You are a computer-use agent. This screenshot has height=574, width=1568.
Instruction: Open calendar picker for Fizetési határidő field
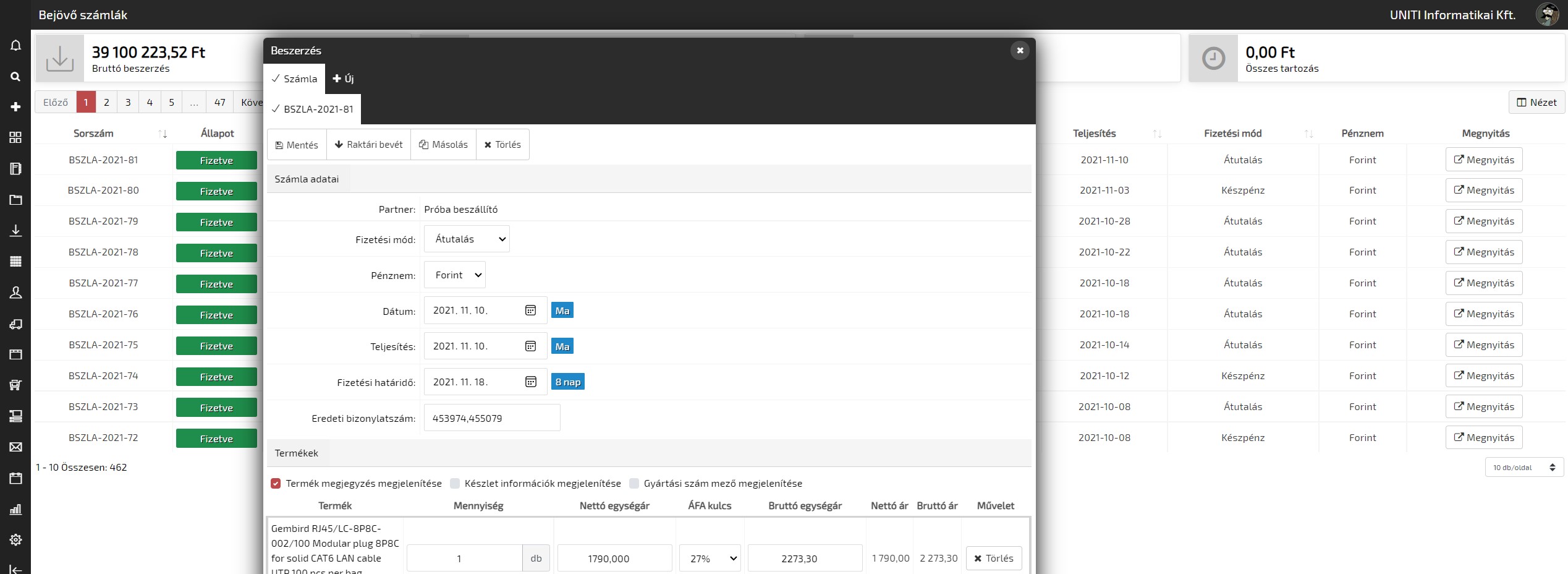click(530, 382)
